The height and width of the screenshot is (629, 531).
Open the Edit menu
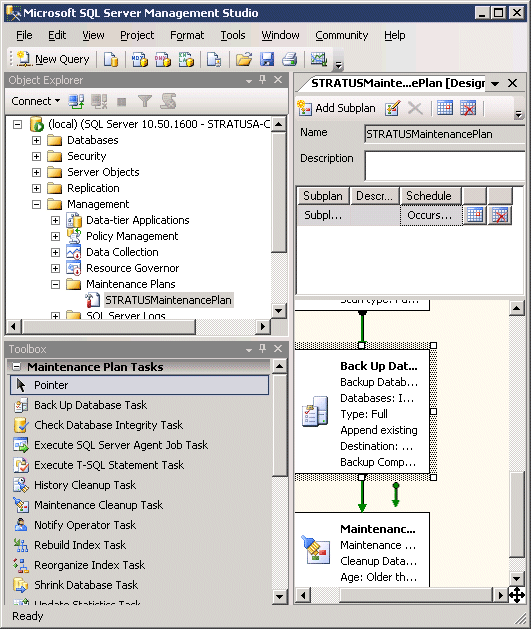click(57, 35)
